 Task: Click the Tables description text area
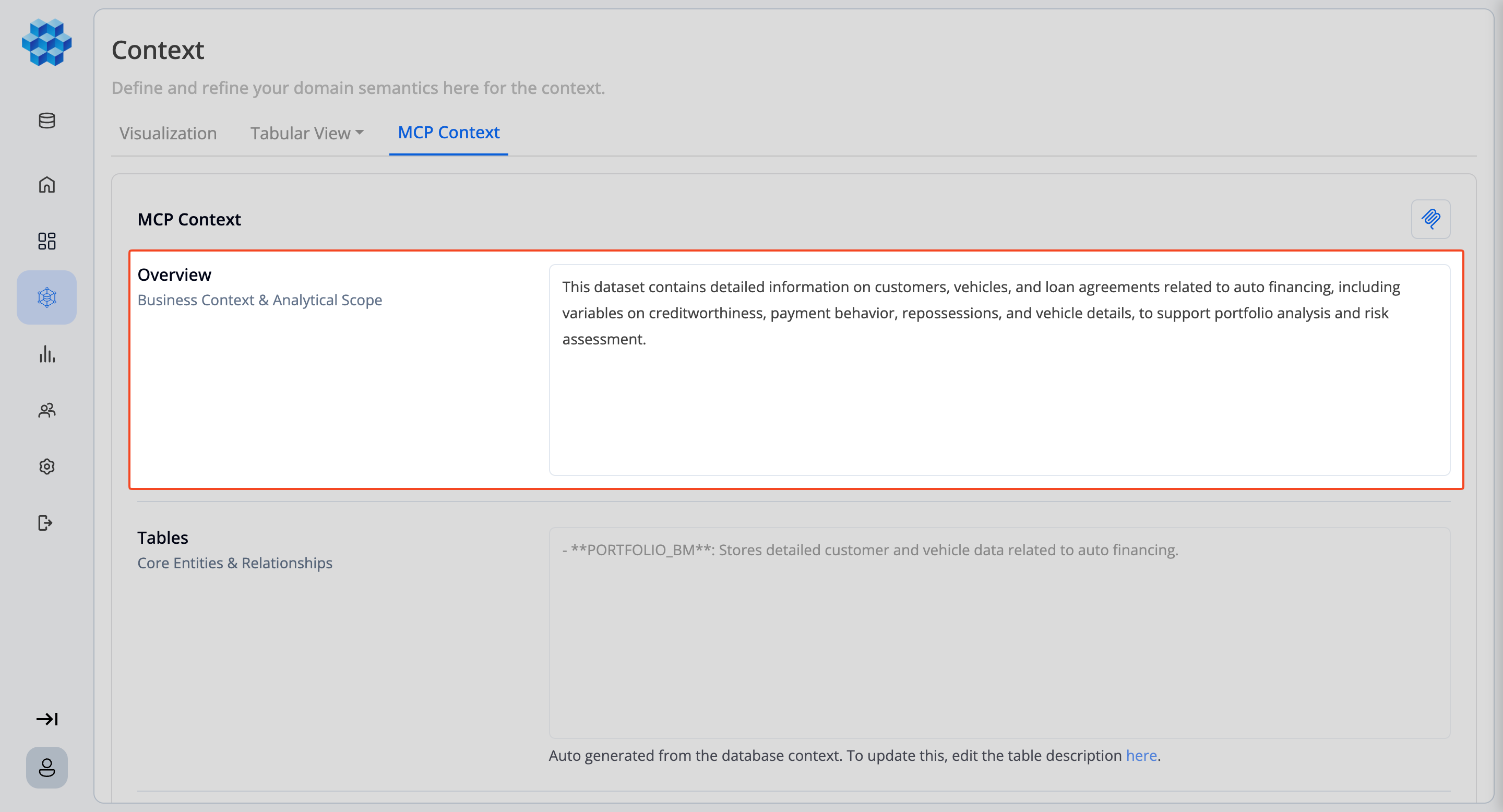click(999, 633)
